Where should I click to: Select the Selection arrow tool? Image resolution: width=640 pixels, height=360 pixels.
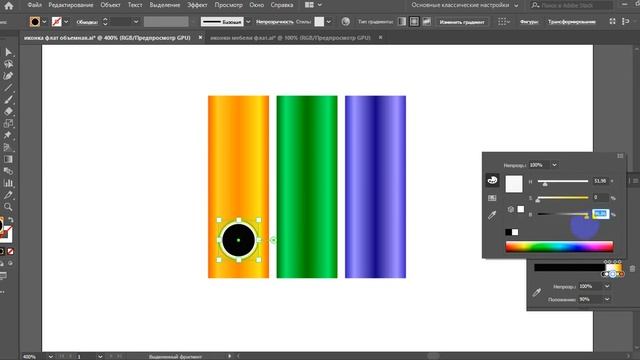pyautogui.click(x=8, y=52)
